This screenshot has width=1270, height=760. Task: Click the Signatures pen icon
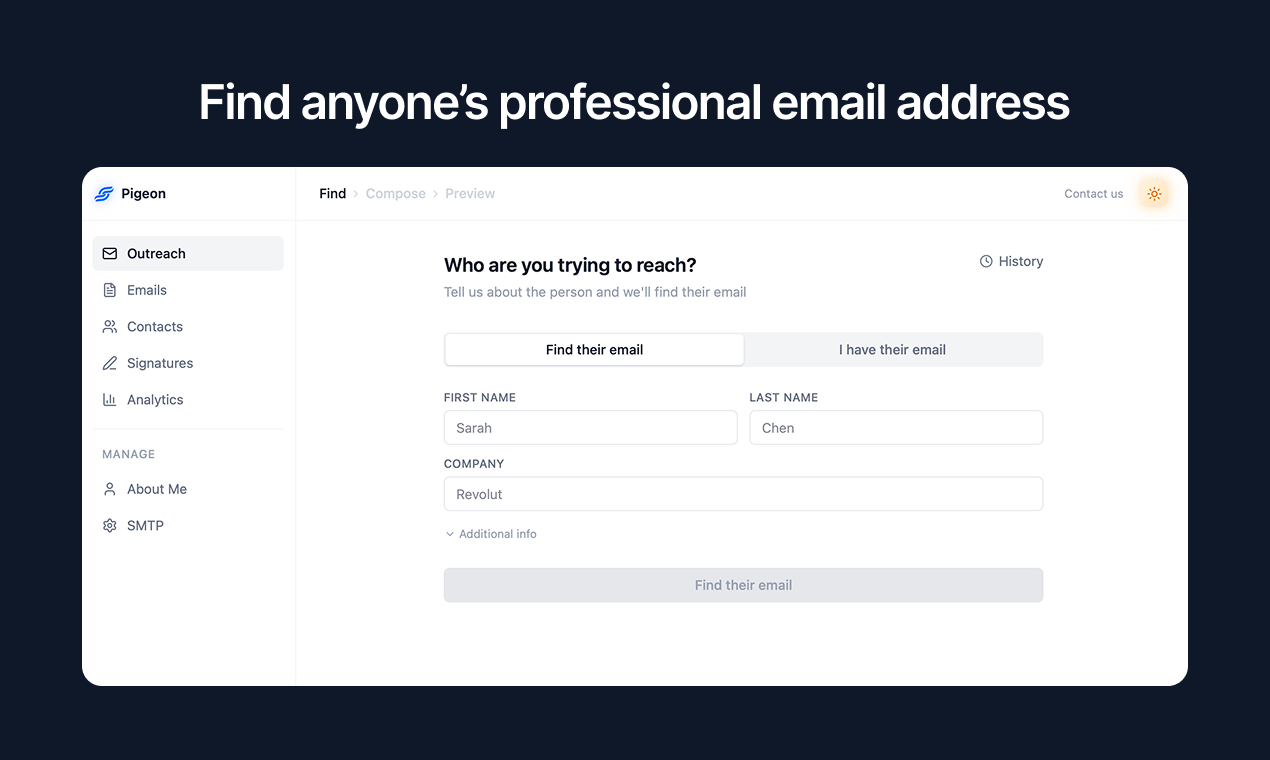click(110, 362)
